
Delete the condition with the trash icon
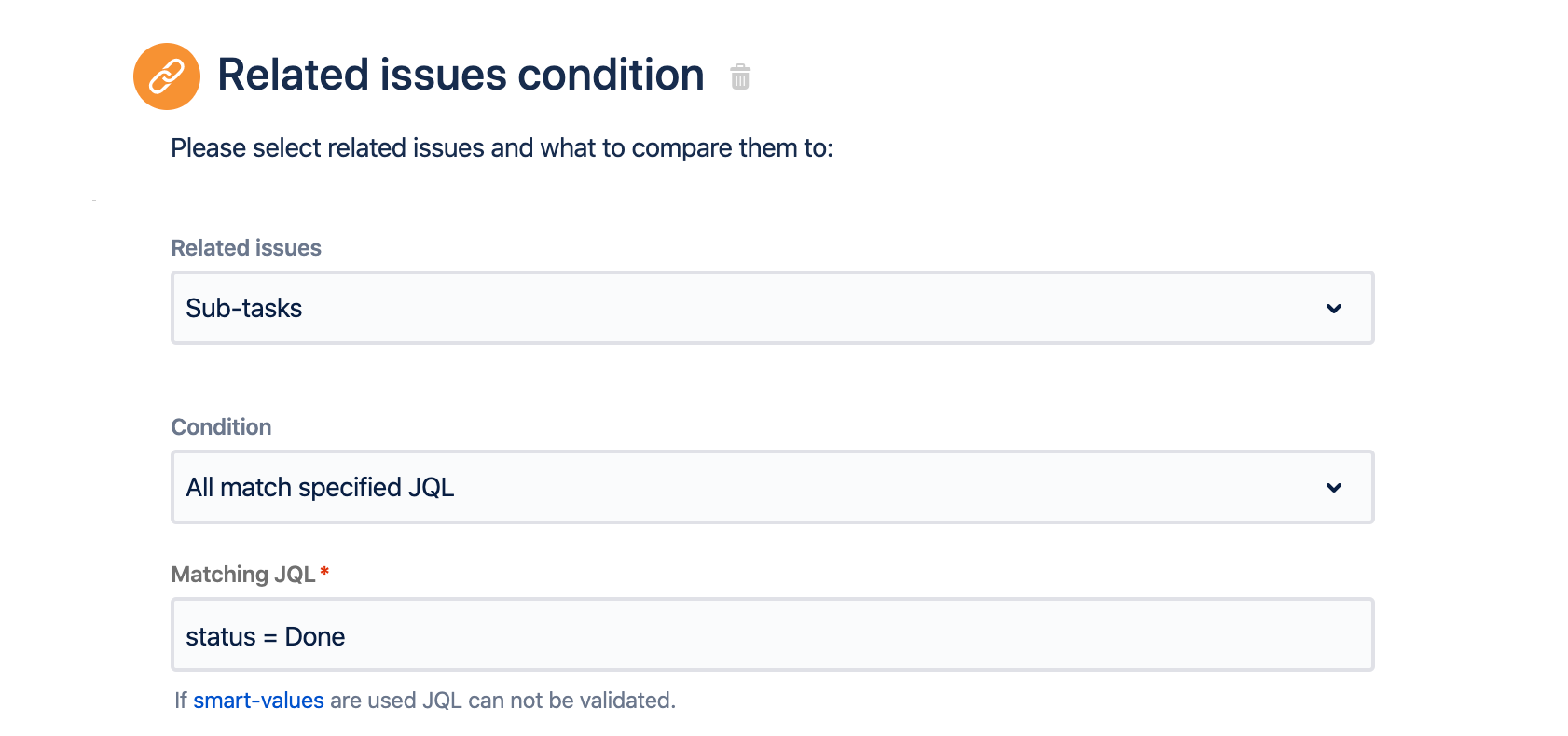pos(740,76)
